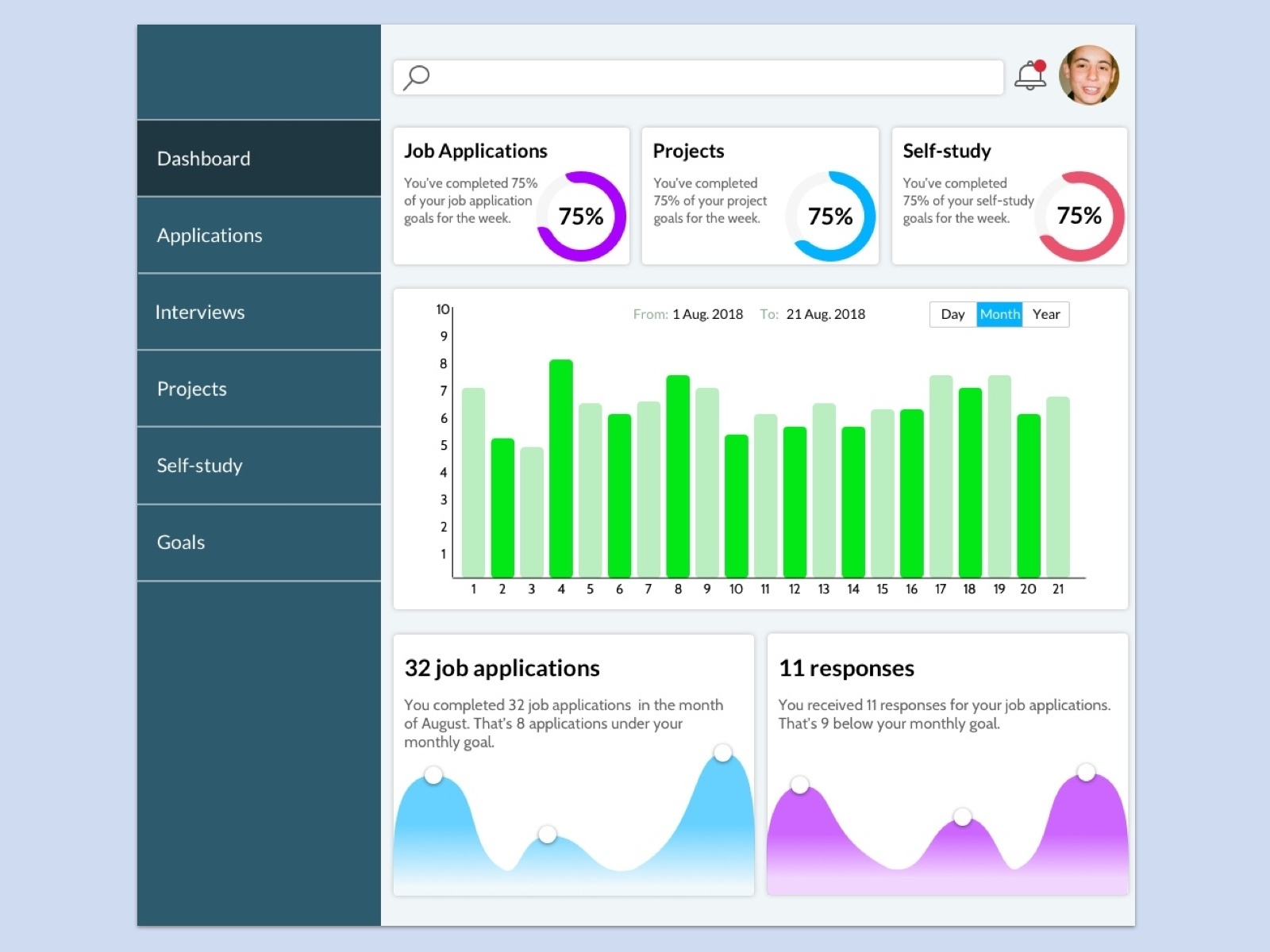Select the Month chart range
This screenshot has height=952, width=1270.
pos(999,314)
